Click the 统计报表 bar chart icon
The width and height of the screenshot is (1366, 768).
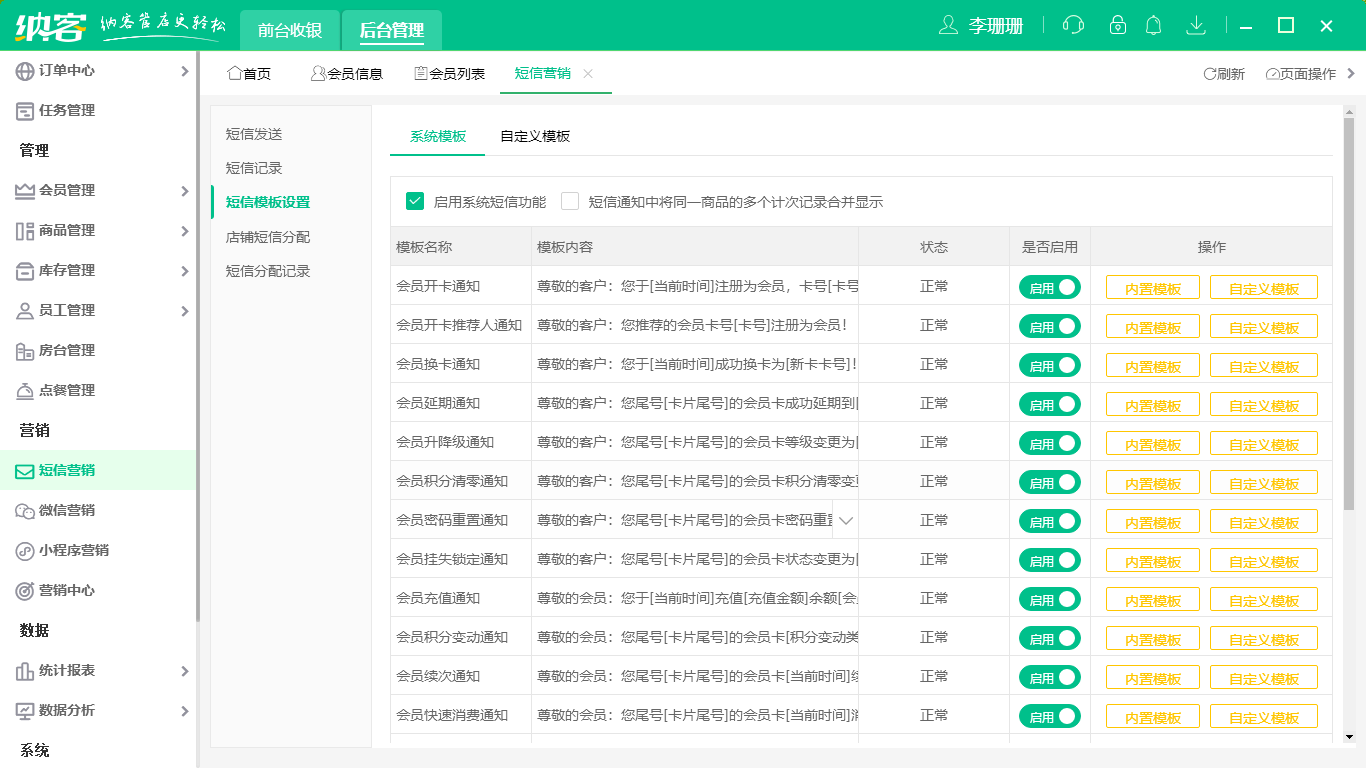[25, 671]
